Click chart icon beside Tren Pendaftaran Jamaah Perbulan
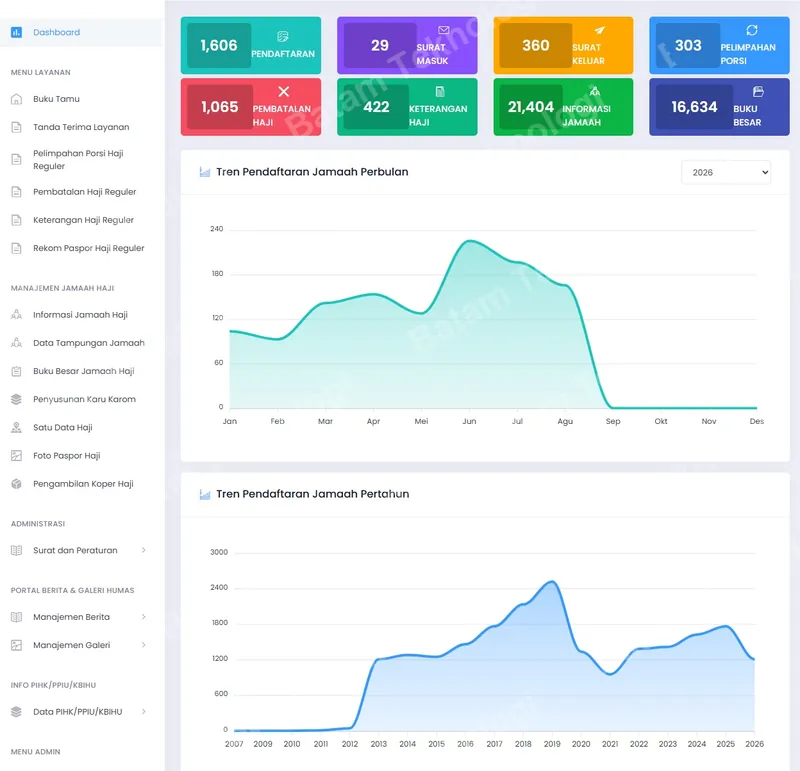 (205, 172)
